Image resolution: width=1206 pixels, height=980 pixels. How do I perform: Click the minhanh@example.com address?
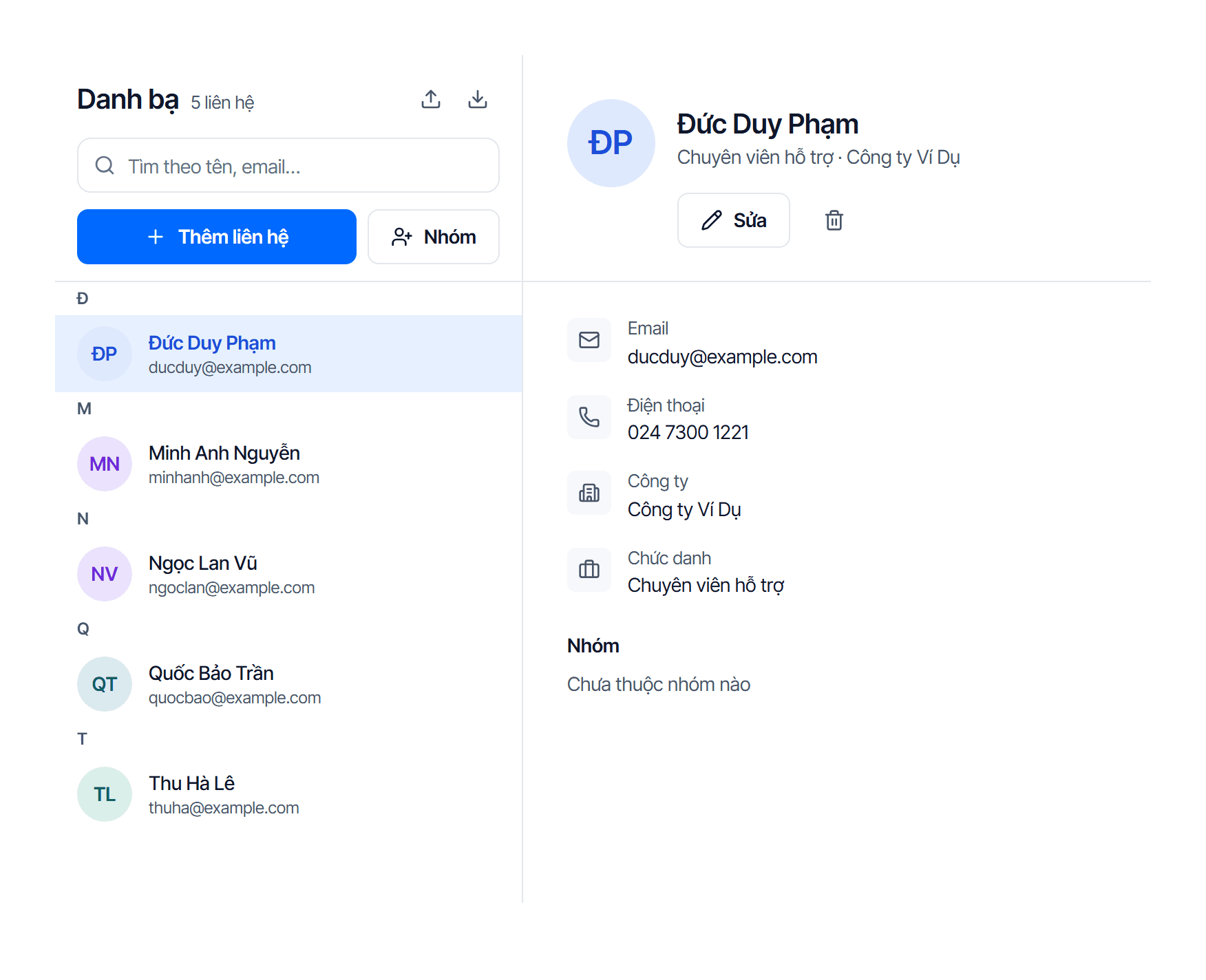(x=234, y=478)
